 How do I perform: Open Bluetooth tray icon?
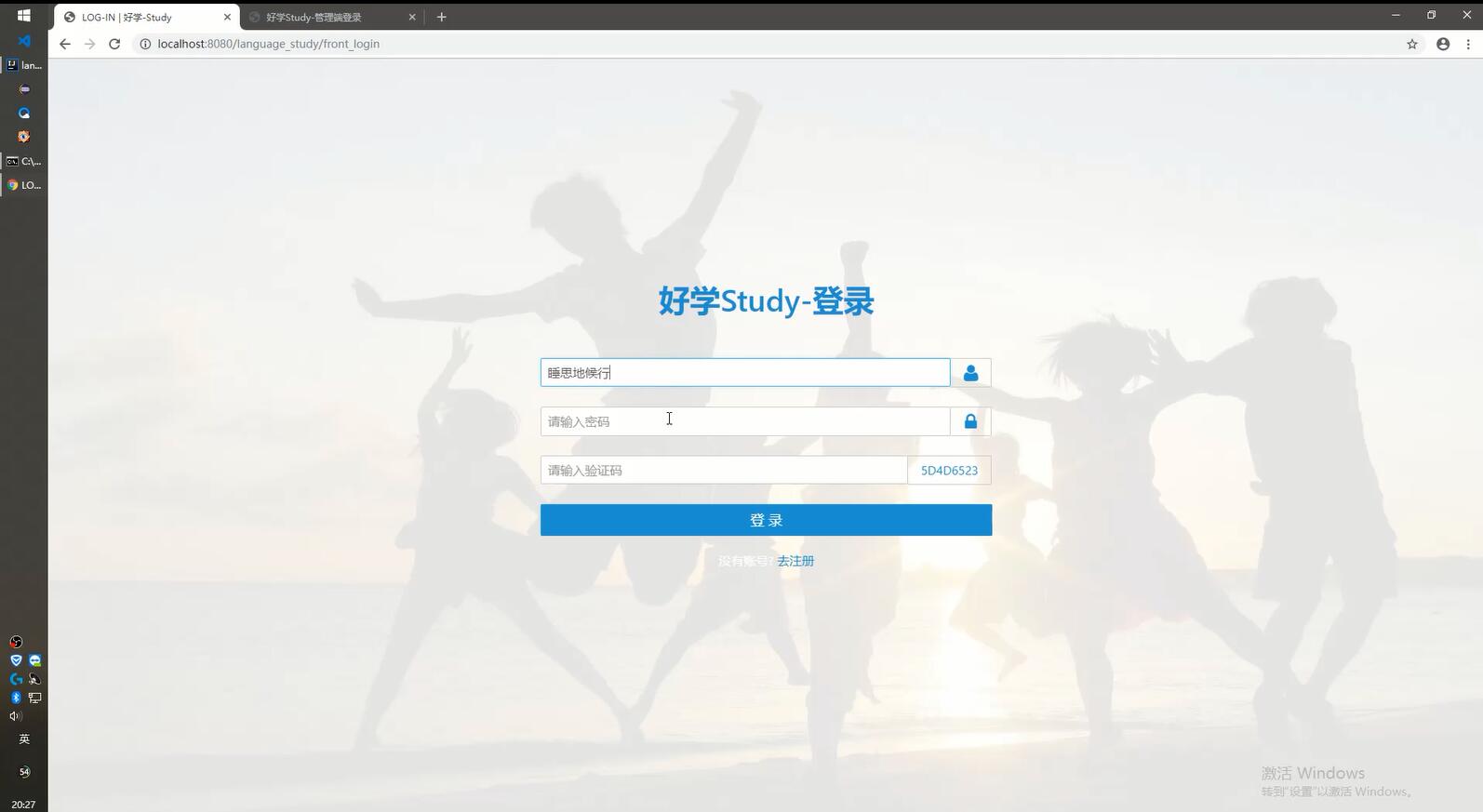pyautogui.click(x=16, y=698)
